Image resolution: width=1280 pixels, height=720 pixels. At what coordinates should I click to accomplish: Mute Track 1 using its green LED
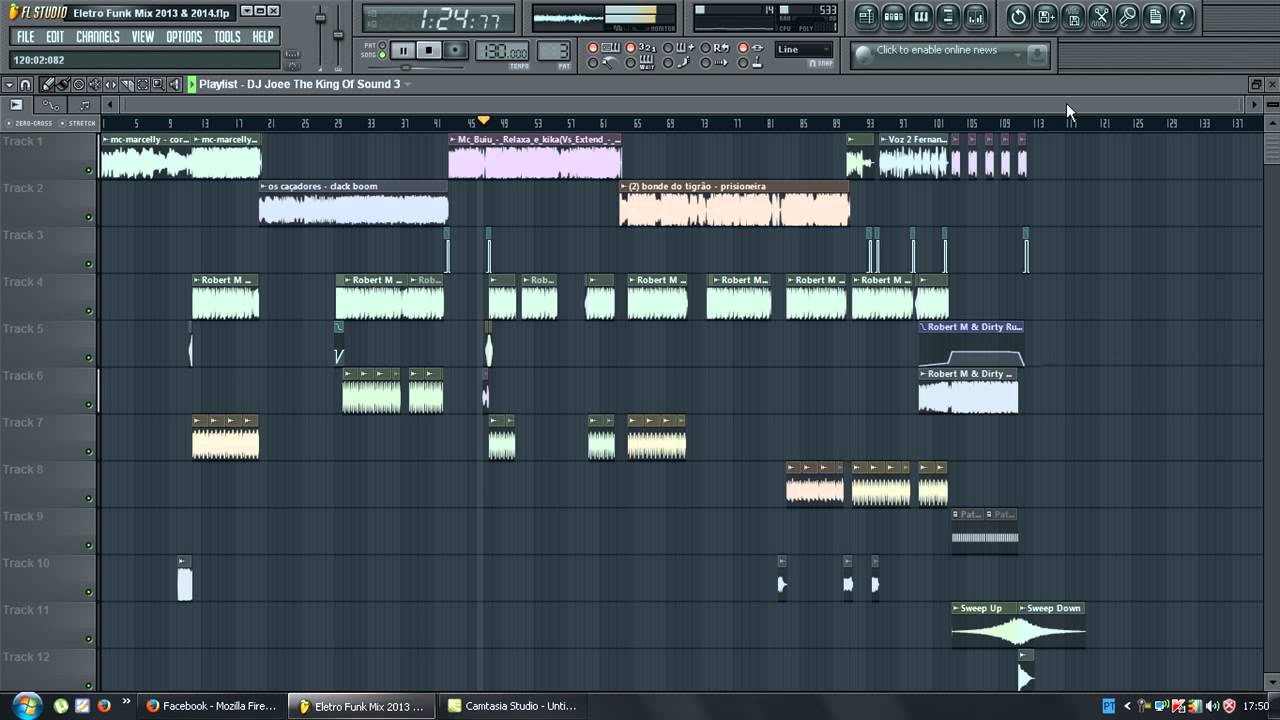coord(89,170)
